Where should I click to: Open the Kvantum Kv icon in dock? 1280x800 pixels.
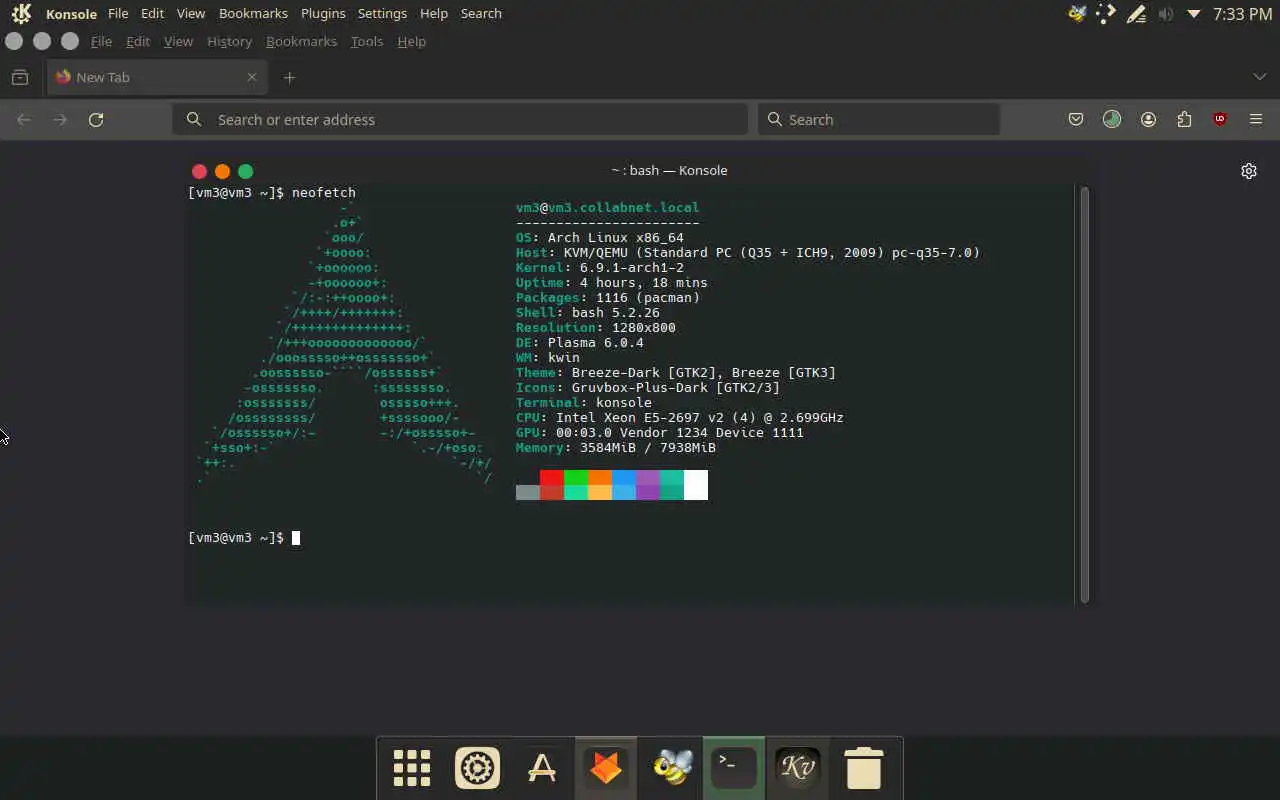[x=798, y=768]
